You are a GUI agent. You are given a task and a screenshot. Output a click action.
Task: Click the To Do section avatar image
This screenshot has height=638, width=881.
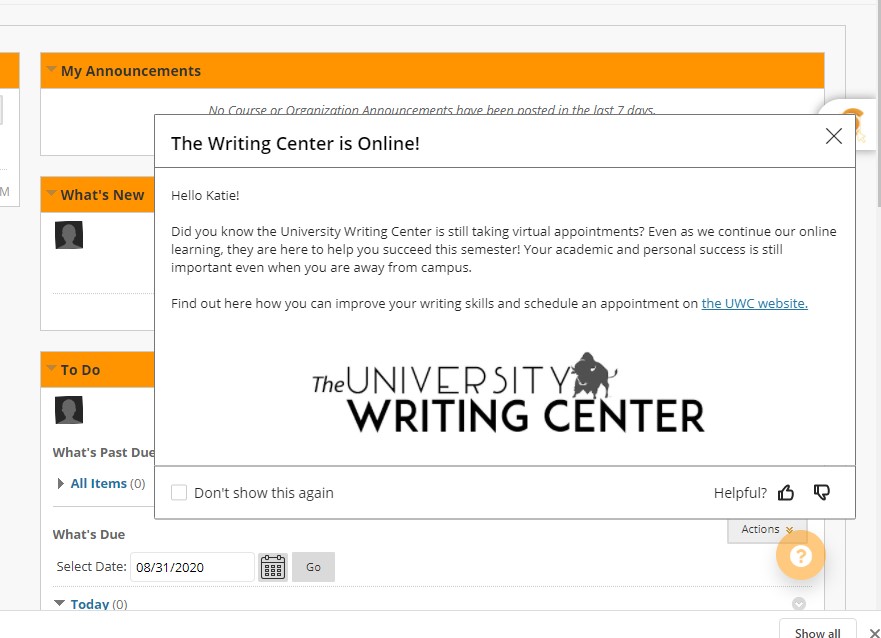(x=68, y=409)
